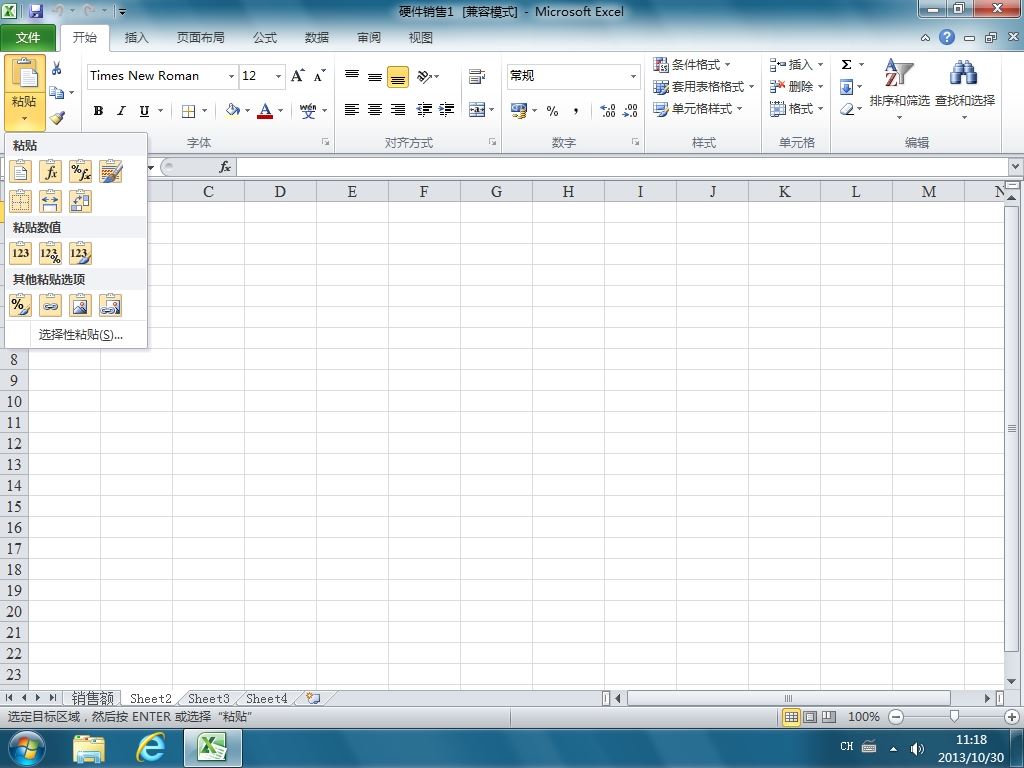
Task: Click the zoom slider handle
Action: tap(954, 717)
